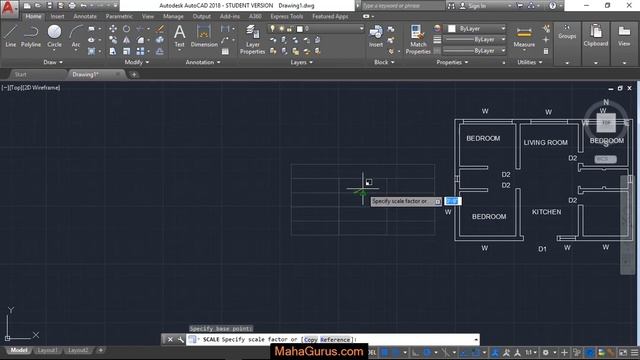The image size is (640, 360).
Task: Select the Circle tool
Action: coord(54,36)
